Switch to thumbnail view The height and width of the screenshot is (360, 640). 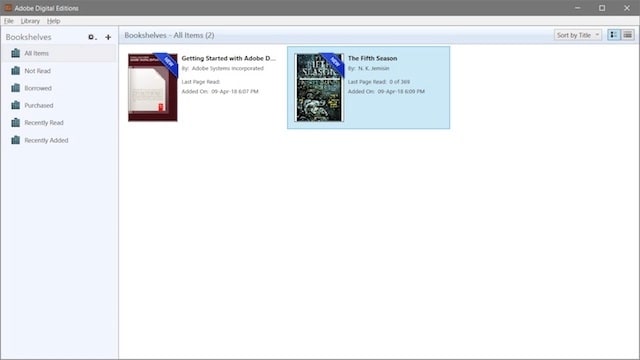pyautogui.click(x=613, y=35)
